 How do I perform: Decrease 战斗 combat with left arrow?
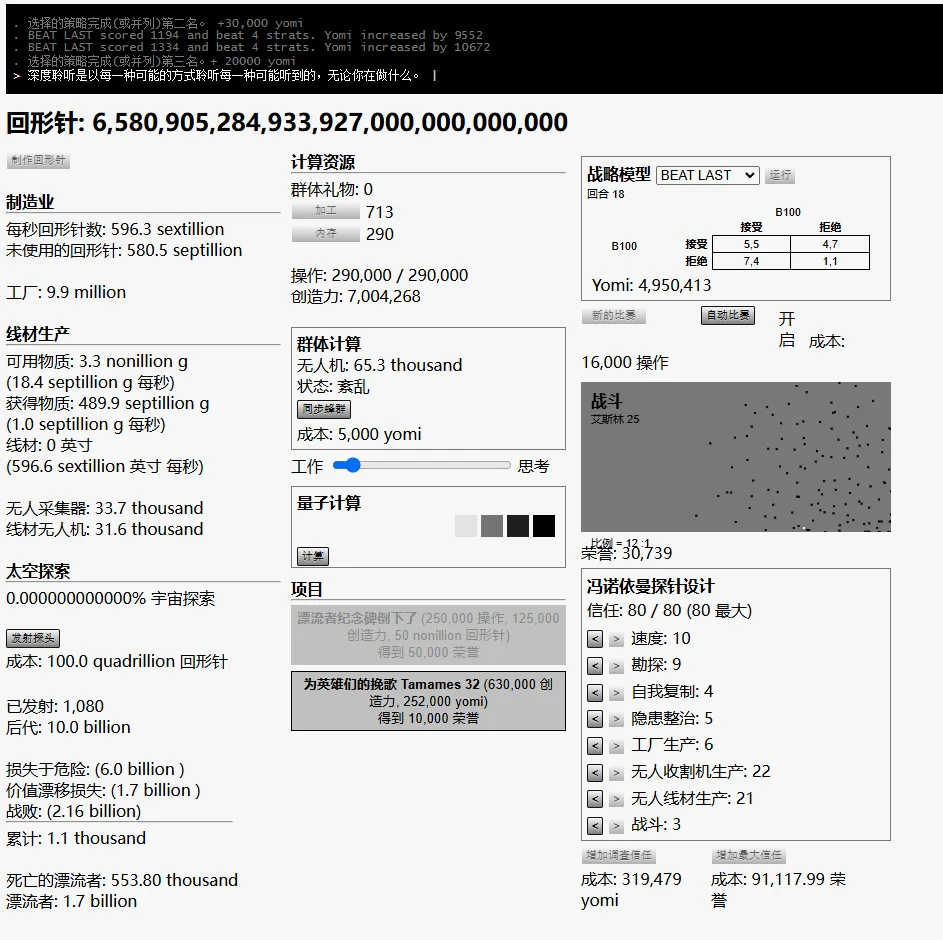tap(595, 825)
